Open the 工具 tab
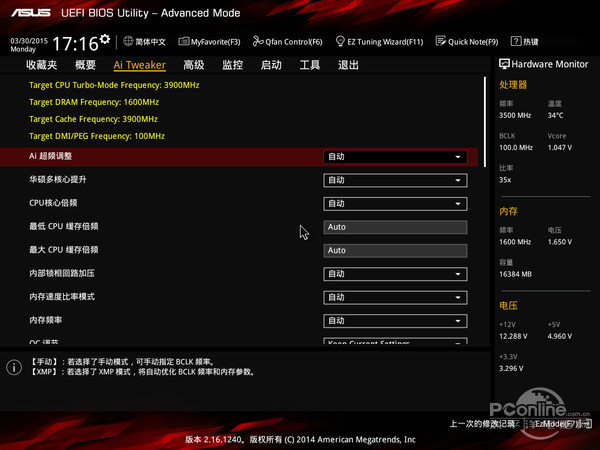This screenshot has height=450, width=600. coord(310,65)
